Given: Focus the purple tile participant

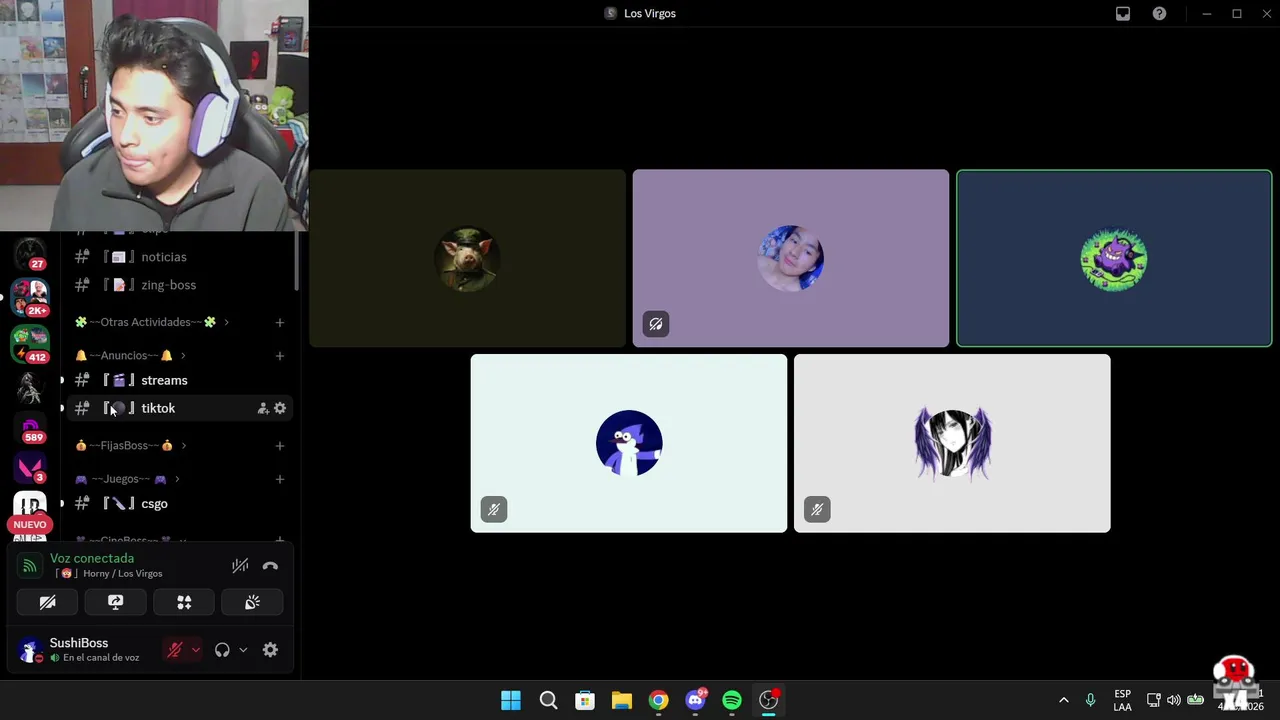Looking at the screenshot, I should (791, 259).
